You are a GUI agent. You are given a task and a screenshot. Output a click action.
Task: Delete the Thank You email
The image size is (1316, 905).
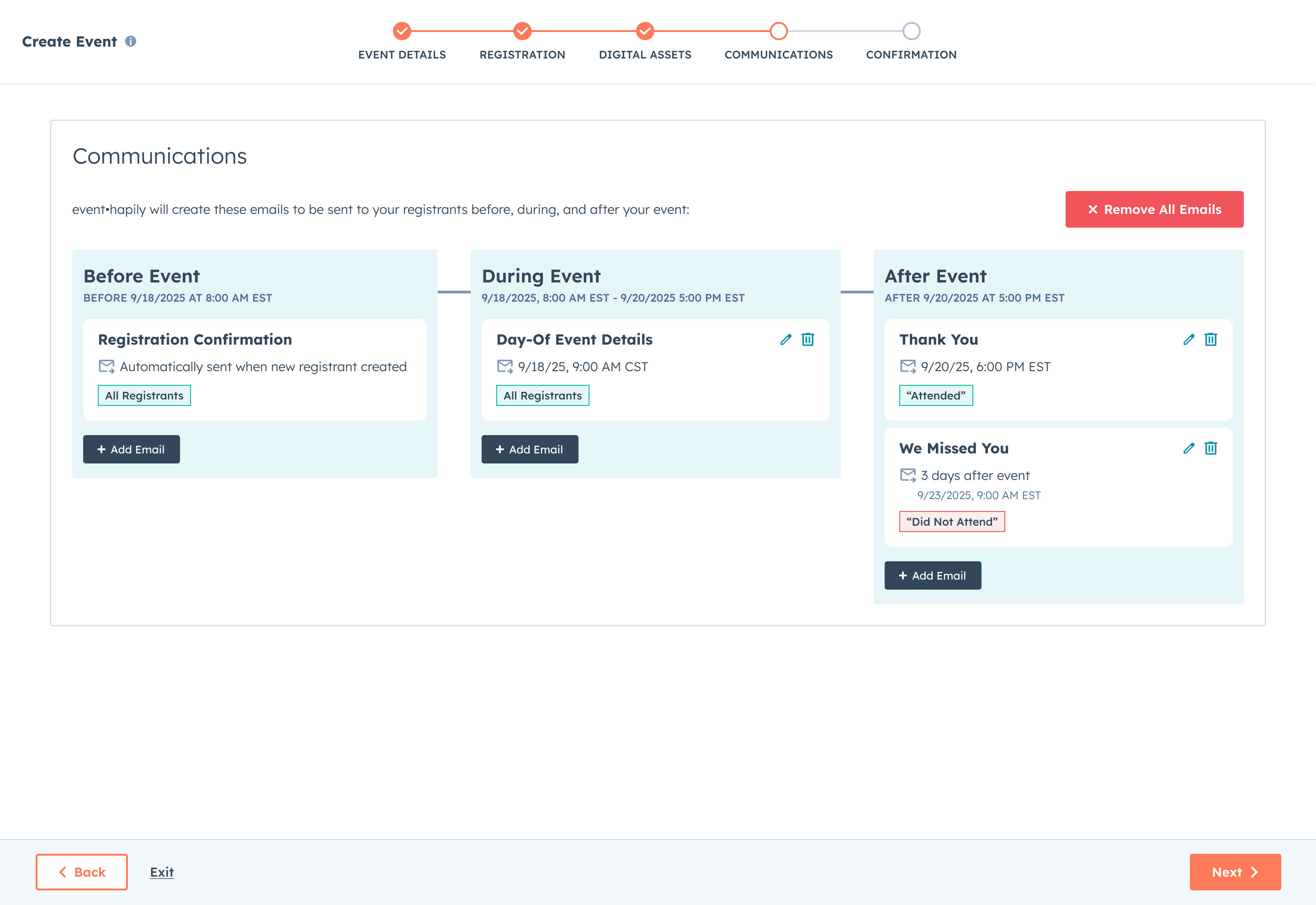tap(1210, 340)
